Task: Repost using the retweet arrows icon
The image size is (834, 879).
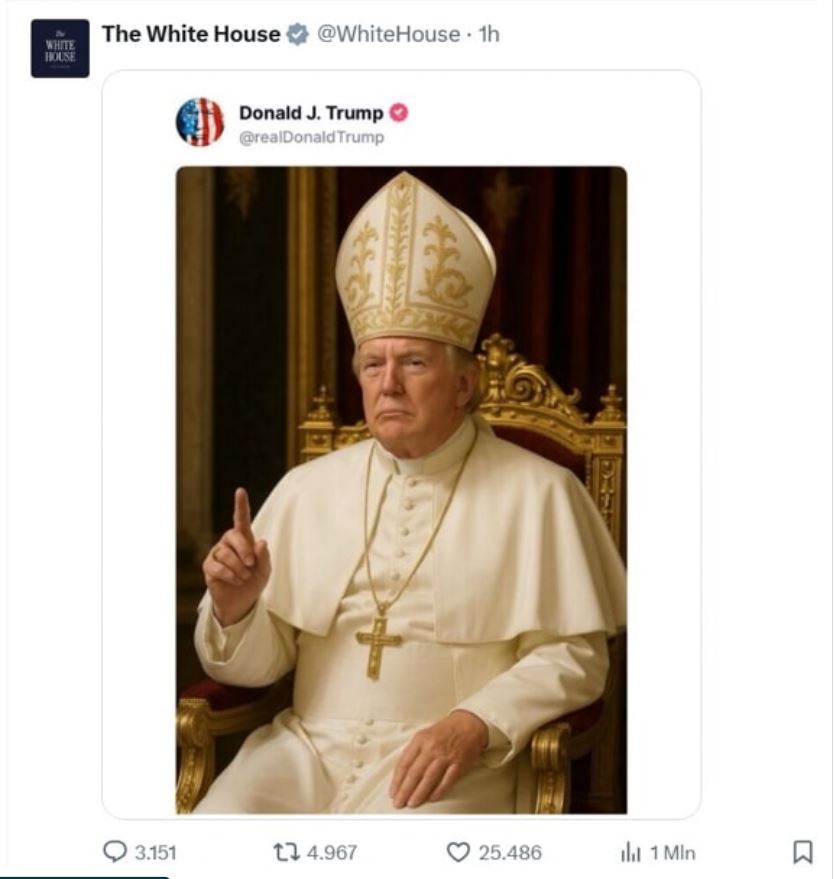Action: pyautogui.click(x=285, y=852)
